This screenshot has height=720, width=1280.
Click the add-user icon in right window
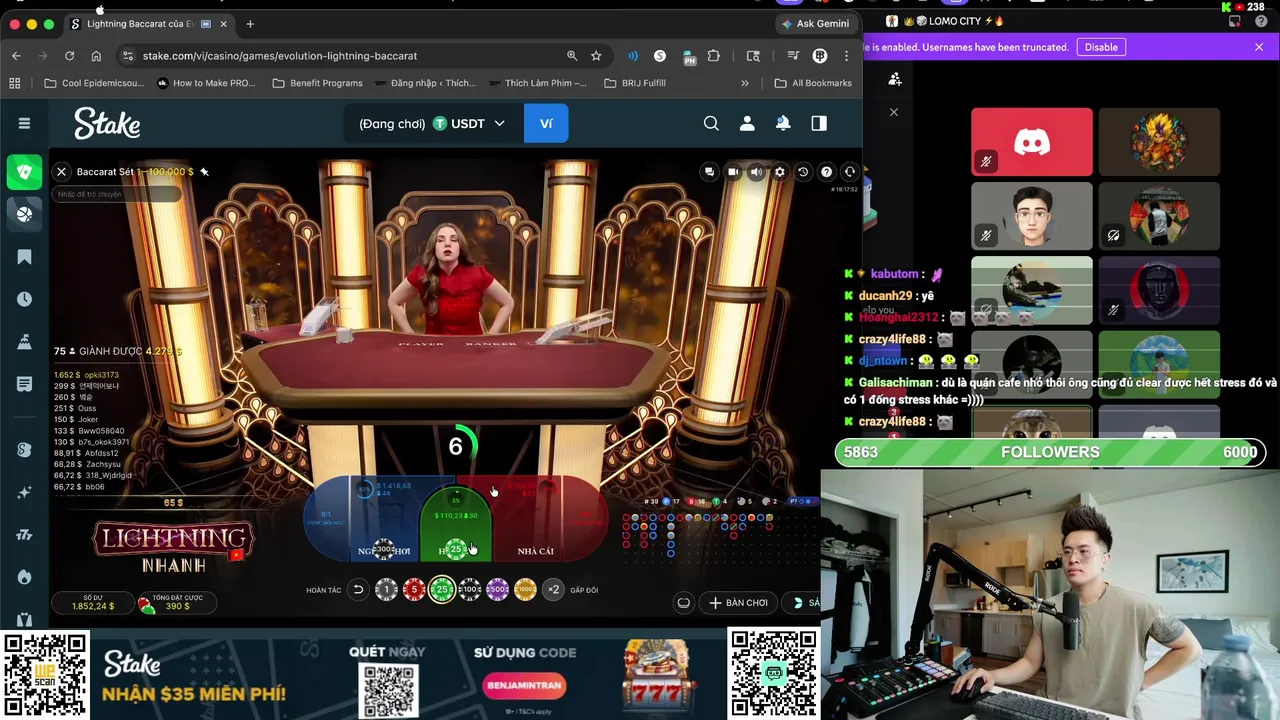pyautogui.click(x=895, y=79)
